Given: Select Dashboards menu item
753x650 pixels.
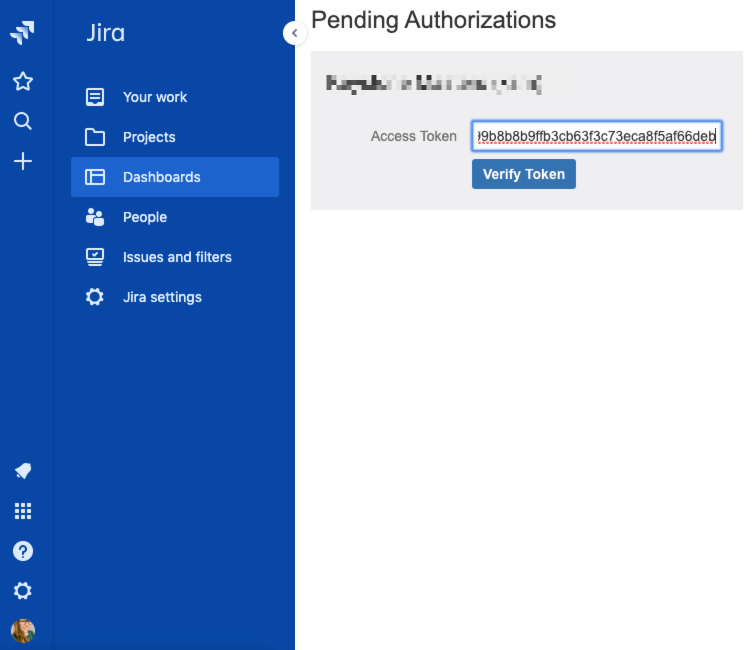Looking at the screenshot, I should (175, 177).
